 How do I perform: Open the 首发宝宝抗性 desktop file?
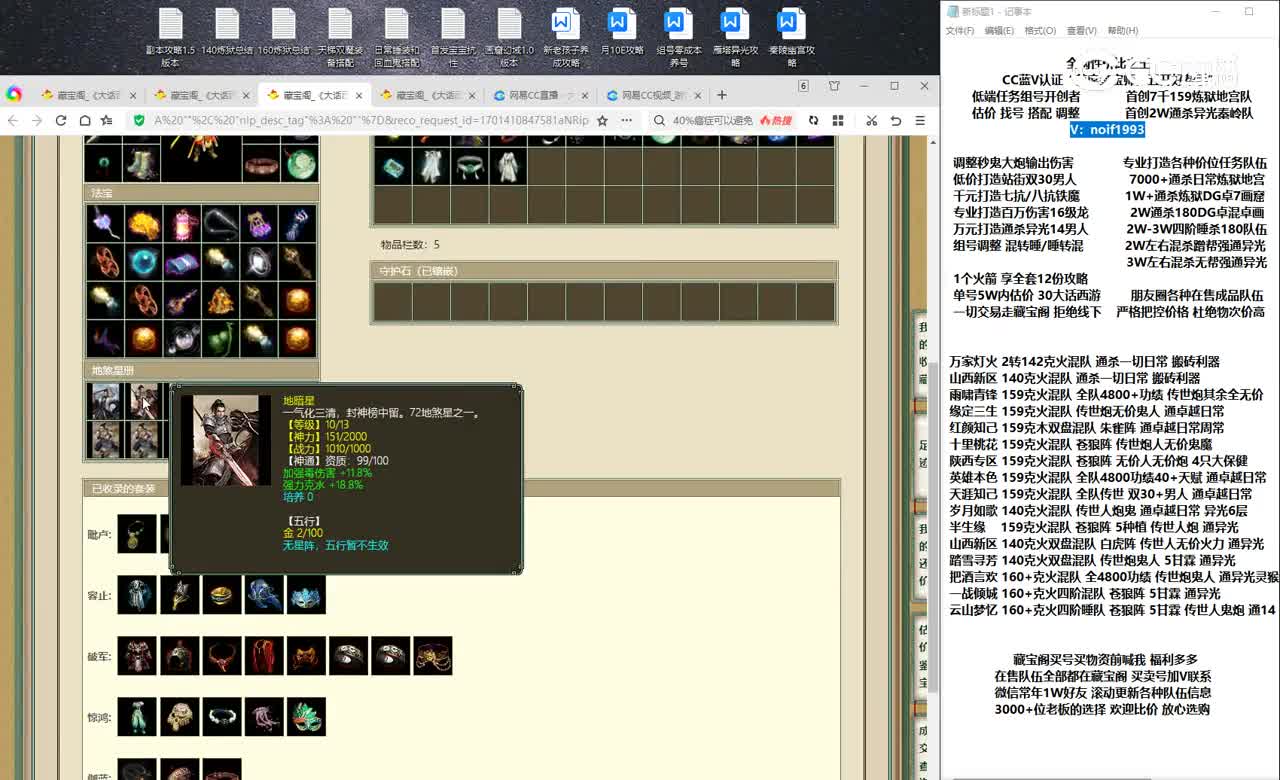[x=453, y=38]
